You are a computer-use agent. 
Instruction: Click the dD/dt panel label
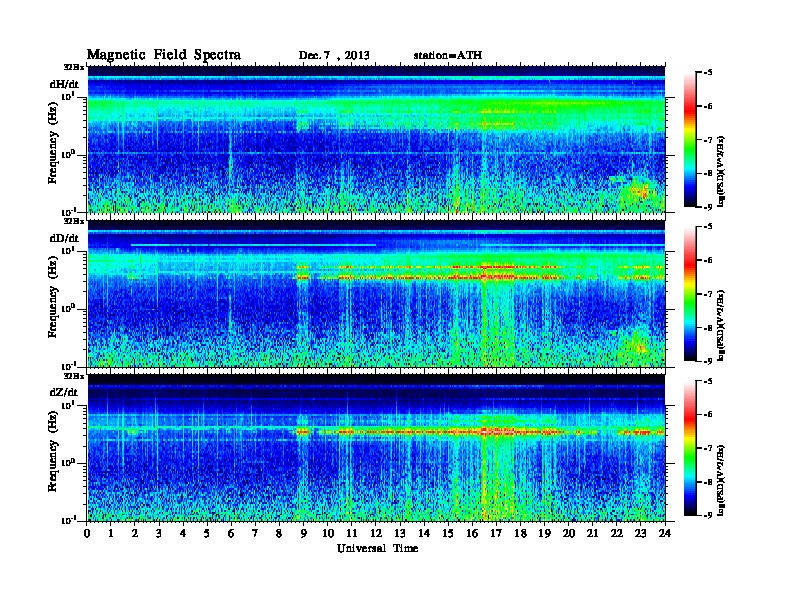(64, 238)
